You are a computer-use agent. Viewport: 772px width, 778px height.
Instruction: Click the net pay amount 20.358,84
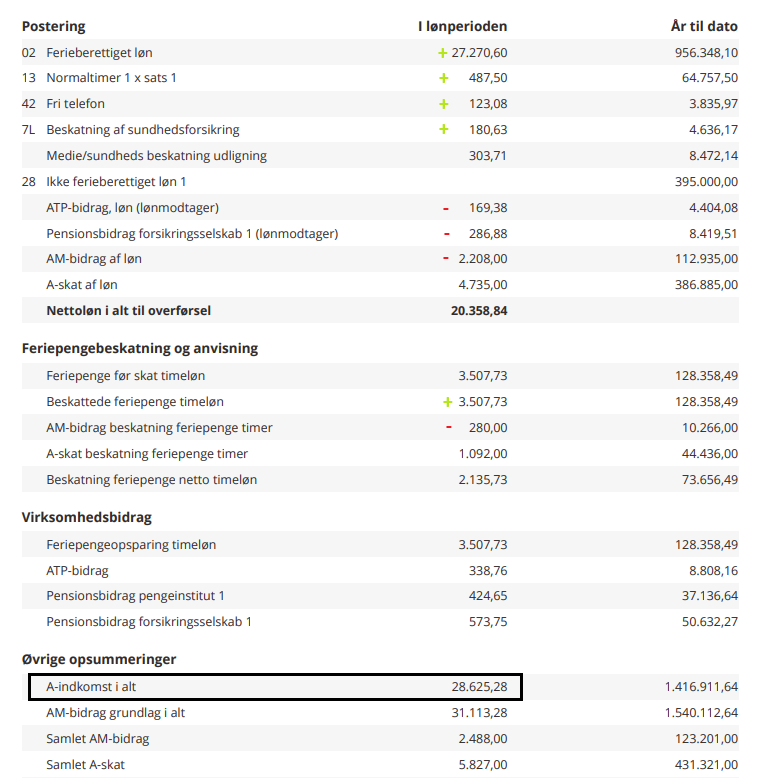pos(479,311)
